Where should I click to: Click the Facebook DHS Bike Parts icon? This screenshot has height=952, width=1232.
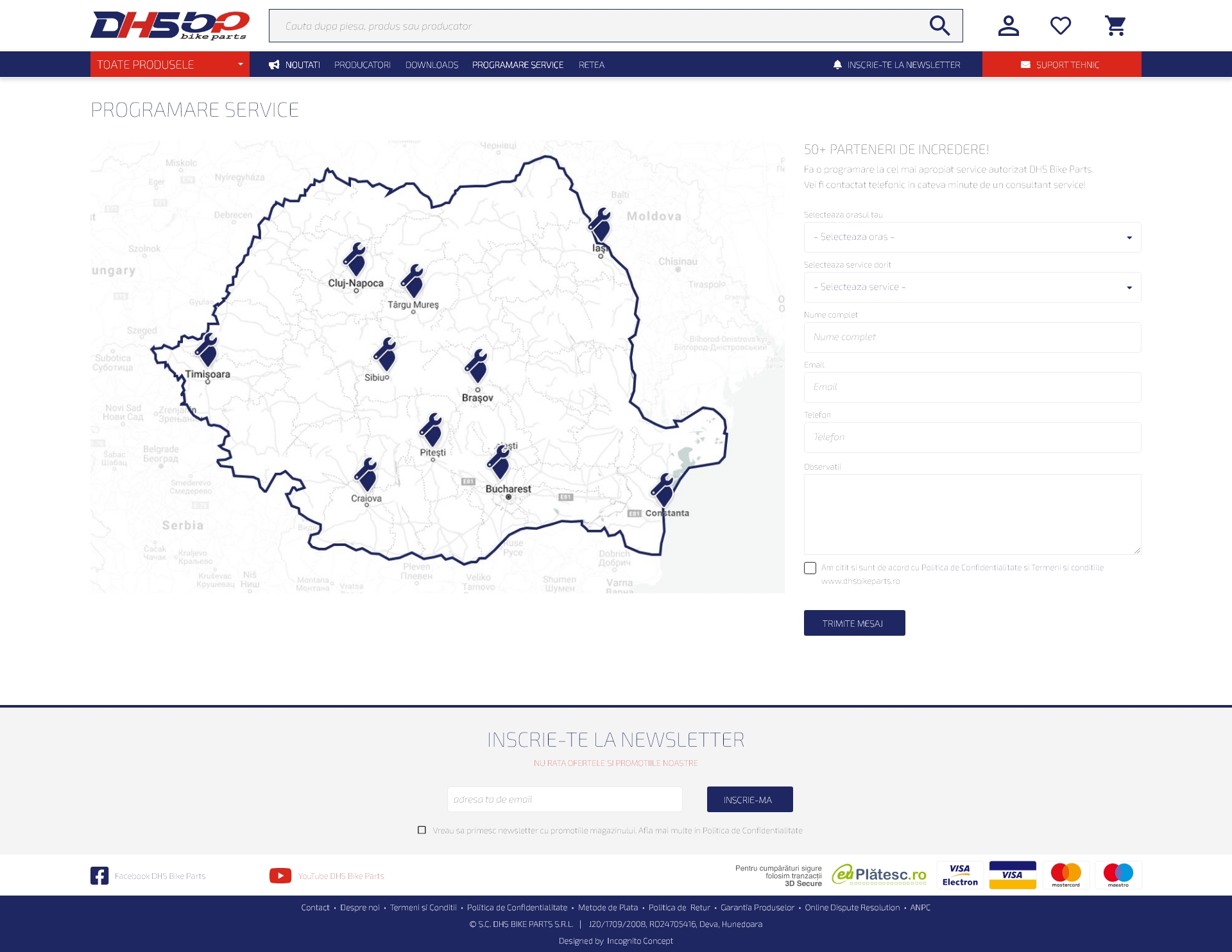click(99, 876)
